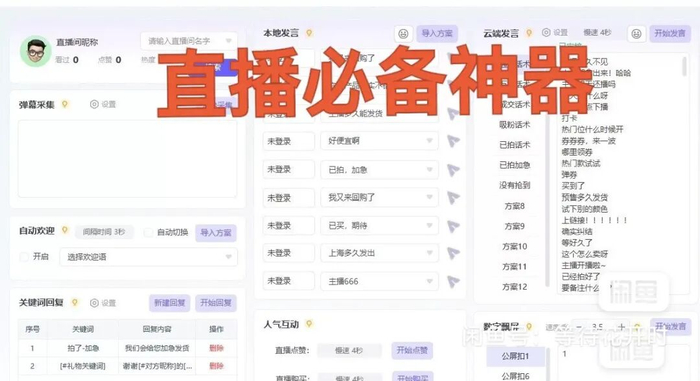The image size is (700, 381).
Task: Delete keyword row 2 [#礼物关键词]
Action: click(216, 366)
